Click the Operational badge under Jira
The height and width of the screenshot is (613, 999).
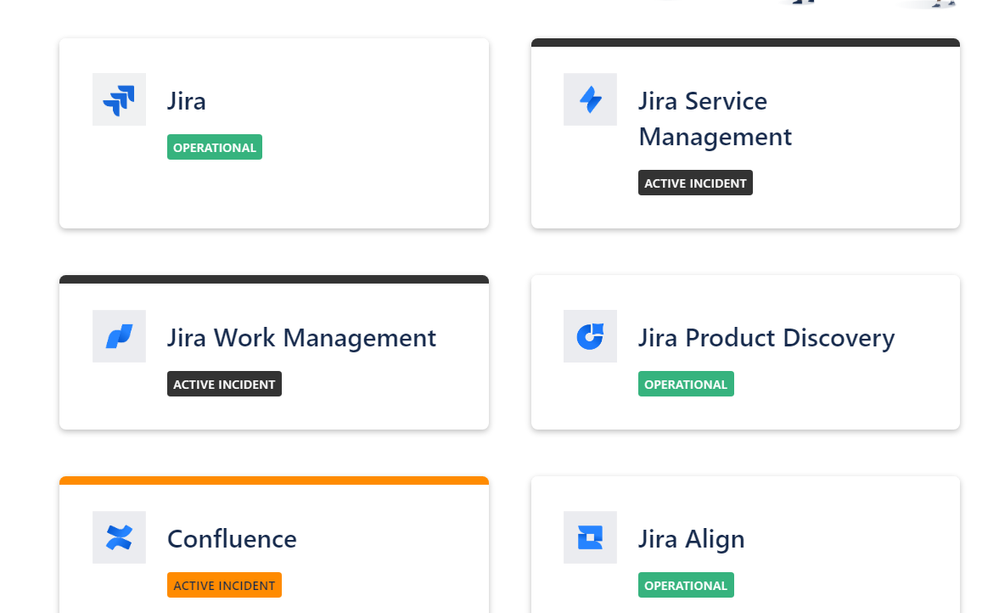pos(215,147)
